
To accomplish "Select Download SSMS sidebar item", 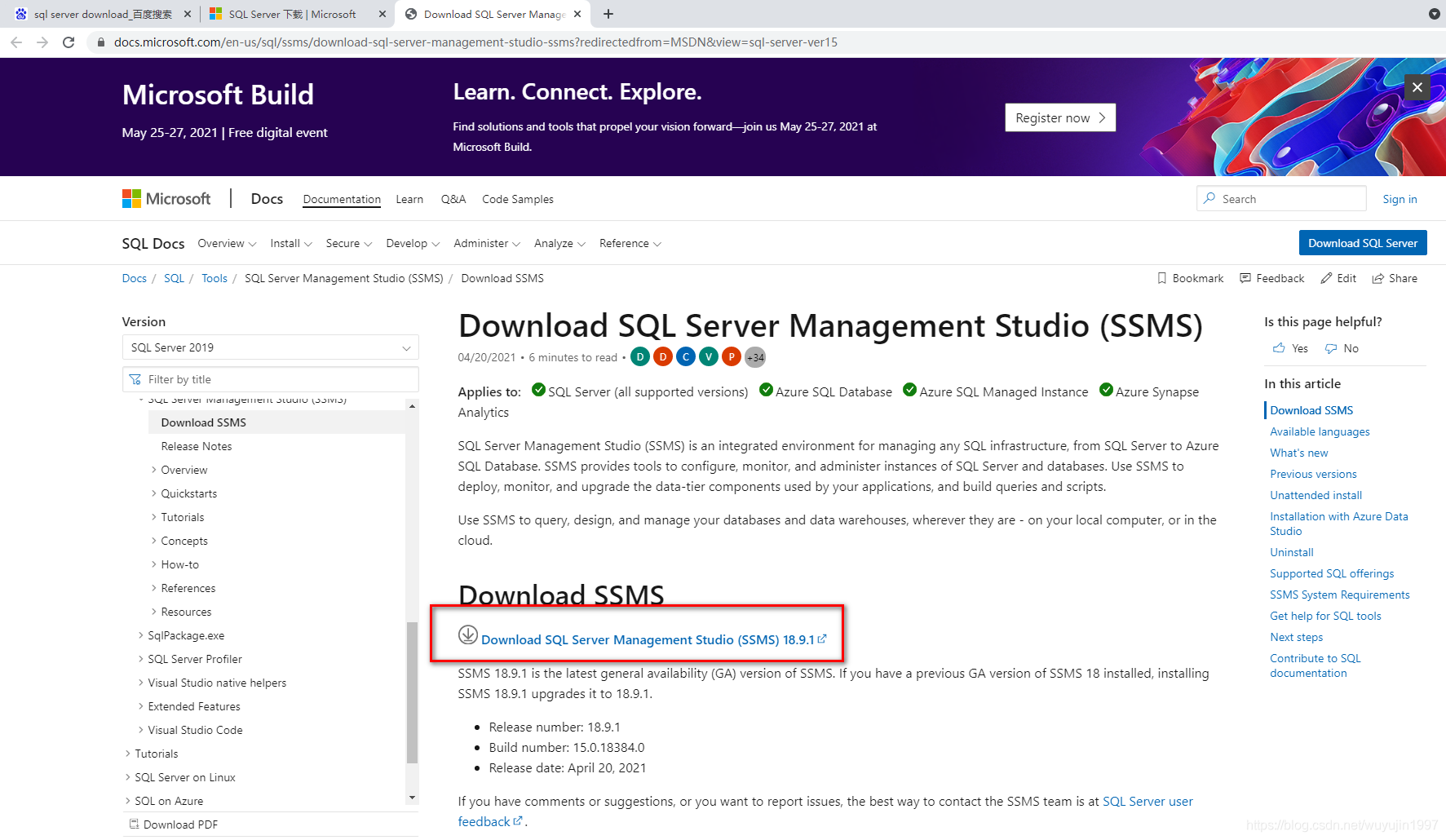I will click(x=277, y=422).
